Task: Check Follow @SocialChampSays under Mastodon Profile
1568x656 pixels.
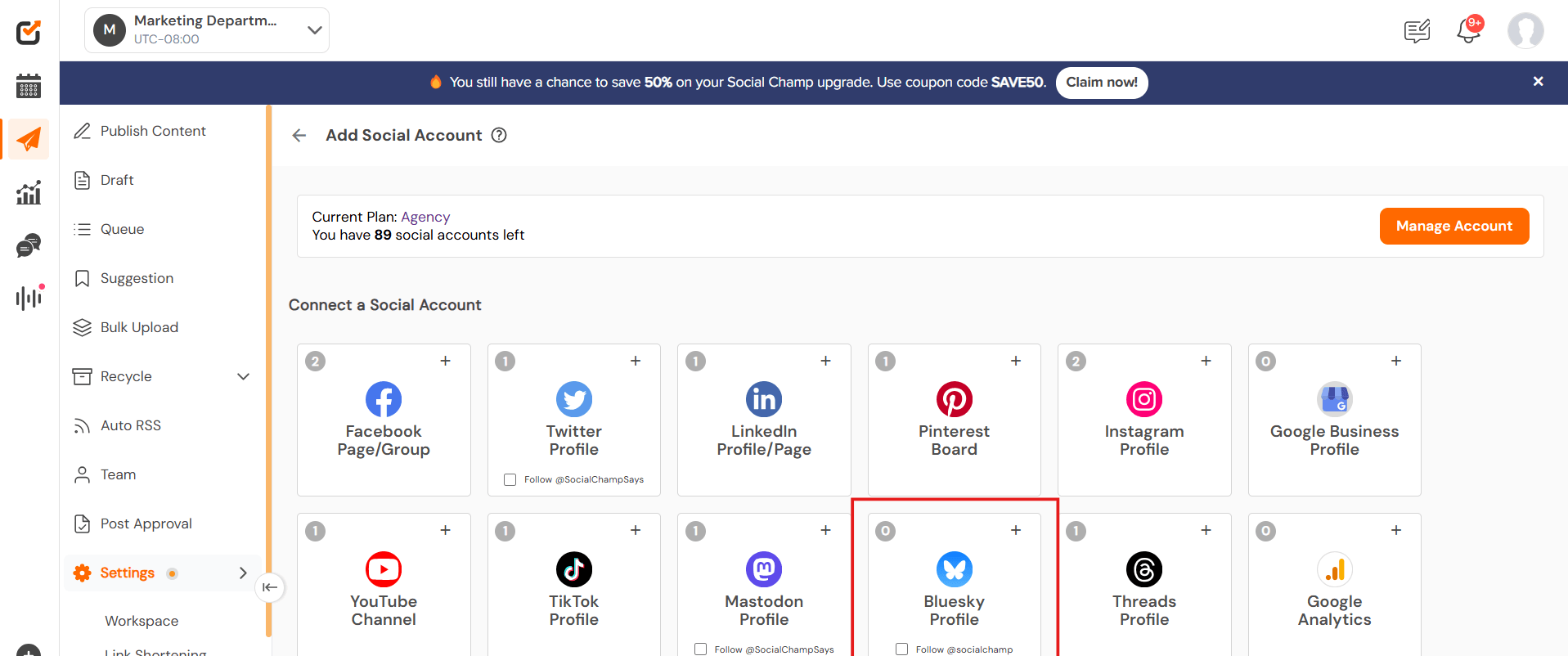Action: click(701, 649)
